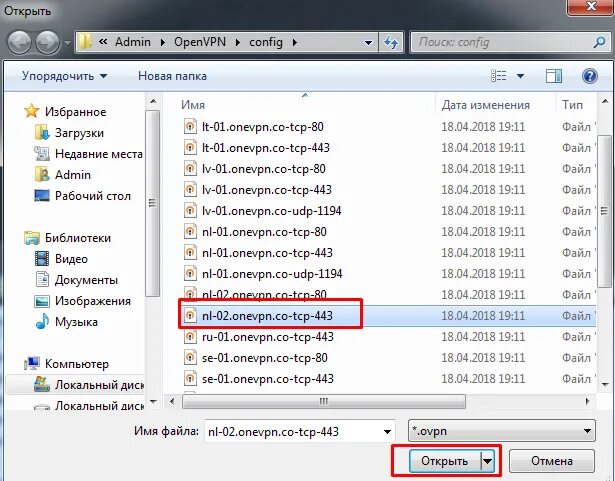Click the Отмена button
Screen dimensions: 615x481
tap(551, 461)
